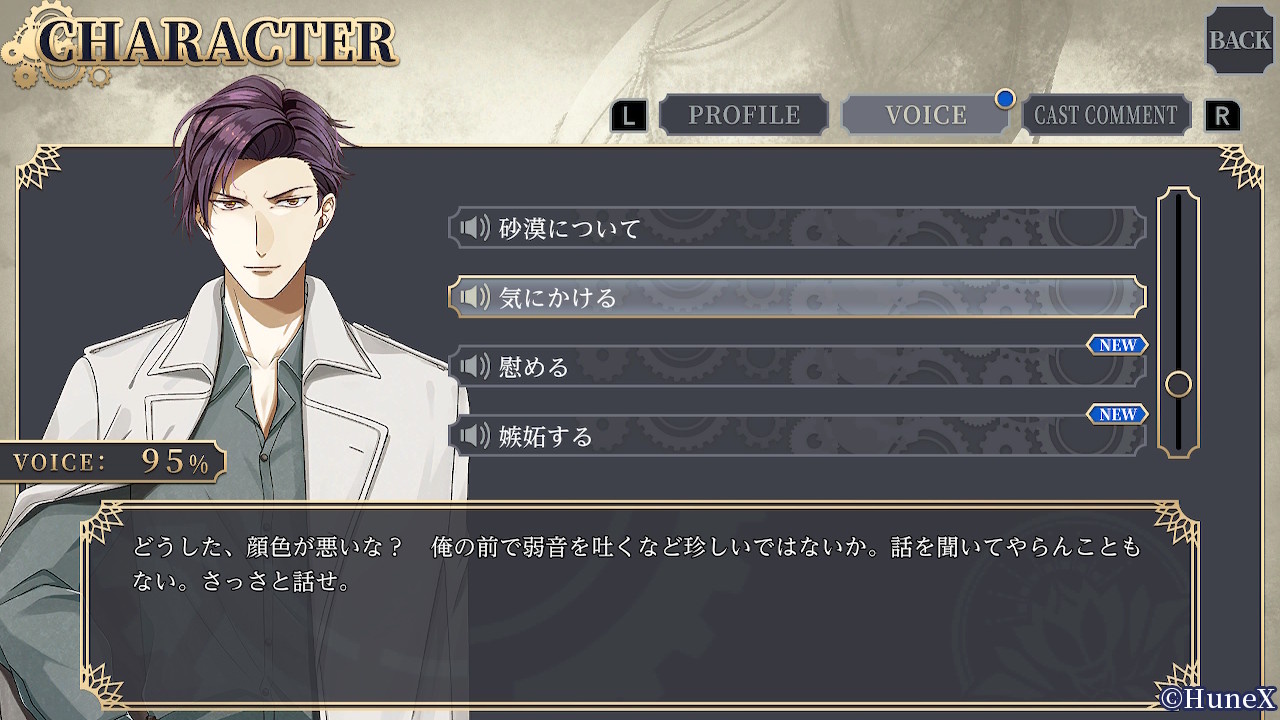Image resolution: width=1280 pixels, height=720 pixels.
Task: Open the CAST COMMENT tab
Action: coord(1106,115)
